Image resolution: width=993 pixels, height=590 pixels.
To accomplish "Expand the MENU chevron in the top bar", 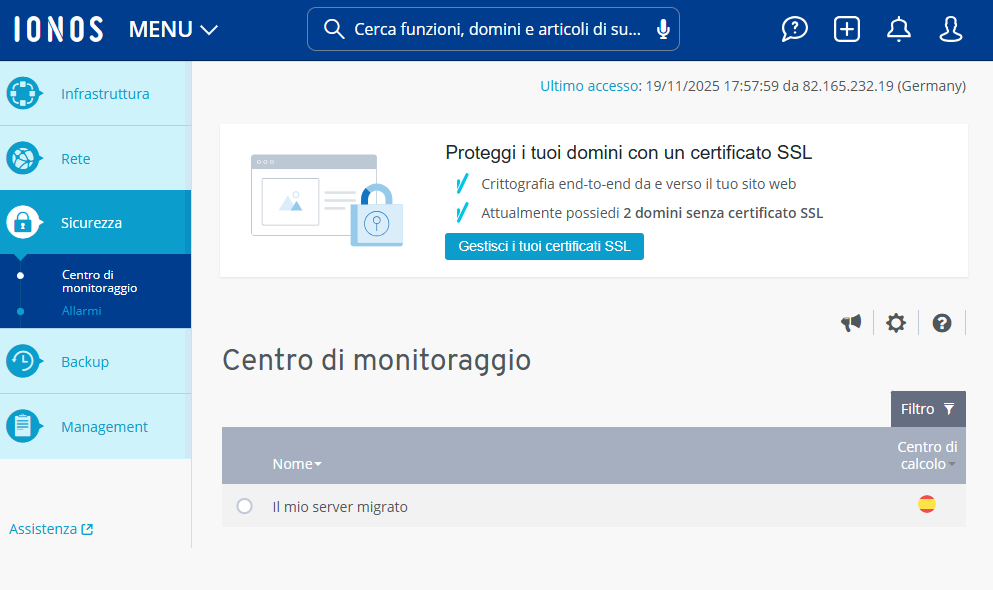I will [208, 29].
